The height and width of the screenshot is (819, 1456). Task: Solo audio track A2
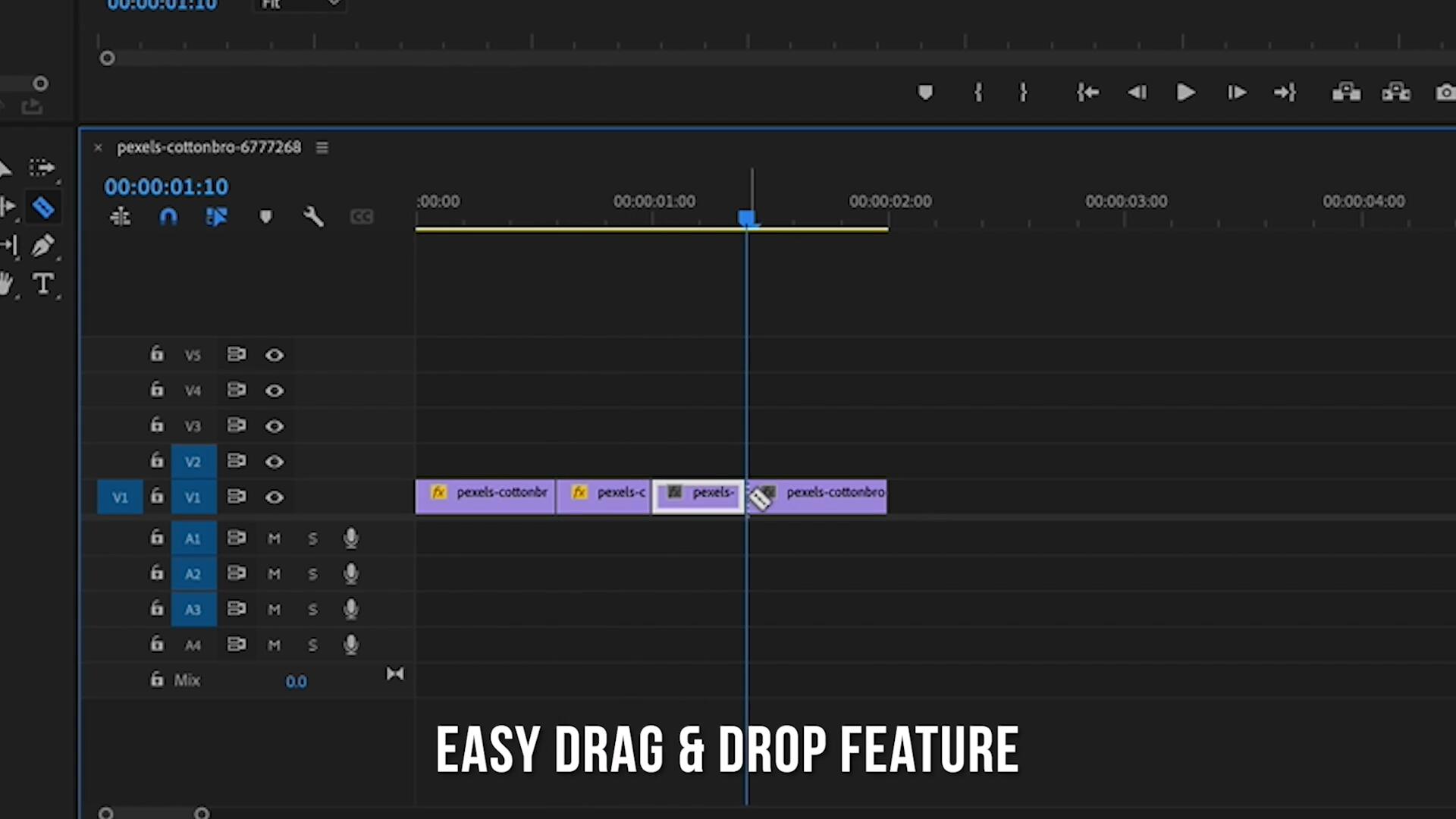click(312, 574)
